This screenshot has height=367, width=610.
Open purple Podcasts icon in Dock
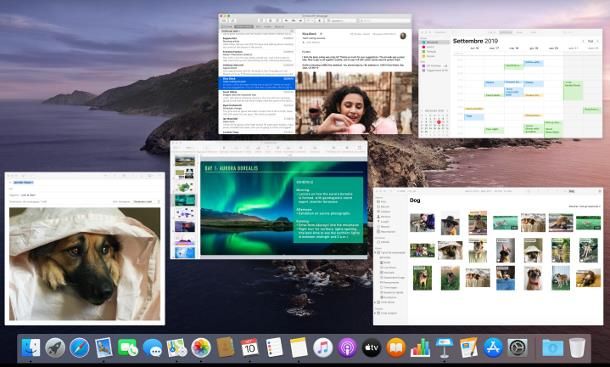click(x=347, y=347)
